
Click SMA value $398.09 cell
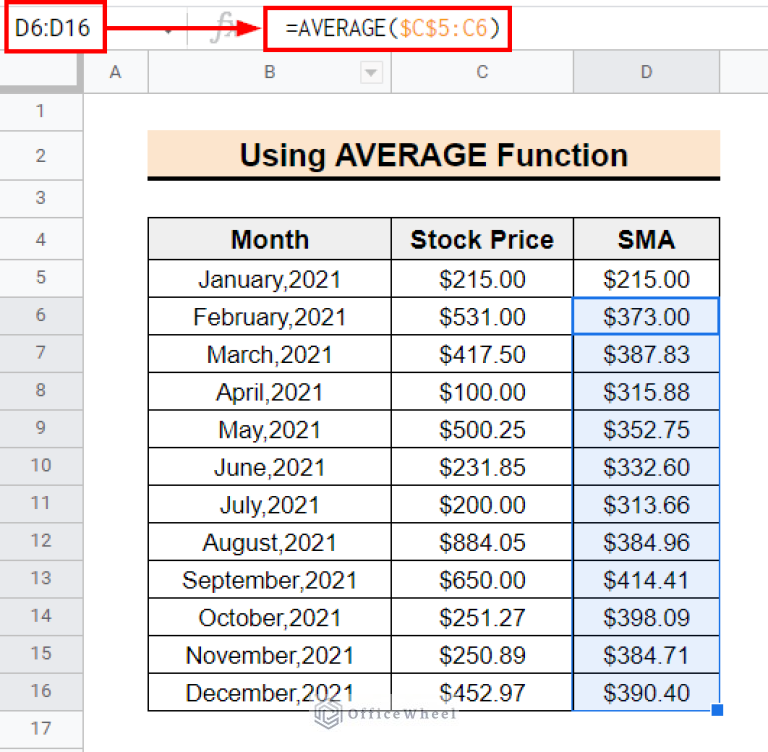point(646,617)
